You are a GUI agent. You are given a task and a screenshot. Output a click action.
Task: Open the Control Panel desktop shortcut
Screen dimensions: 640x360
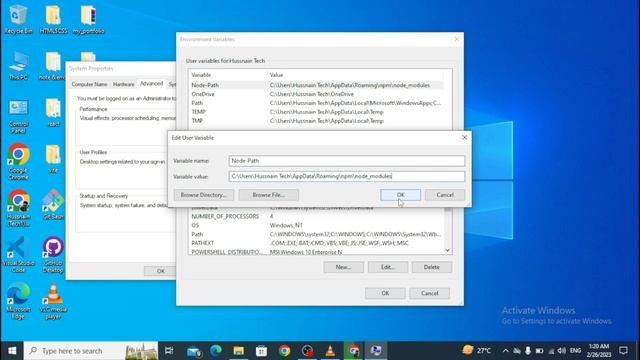[18, 116]
